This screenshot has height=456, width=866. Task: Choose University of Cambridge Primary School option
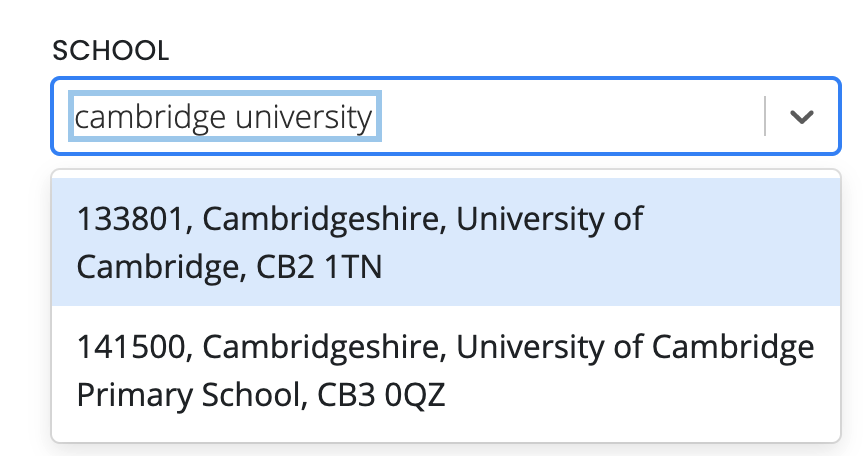pyautogui.click(x=446, y=372)
